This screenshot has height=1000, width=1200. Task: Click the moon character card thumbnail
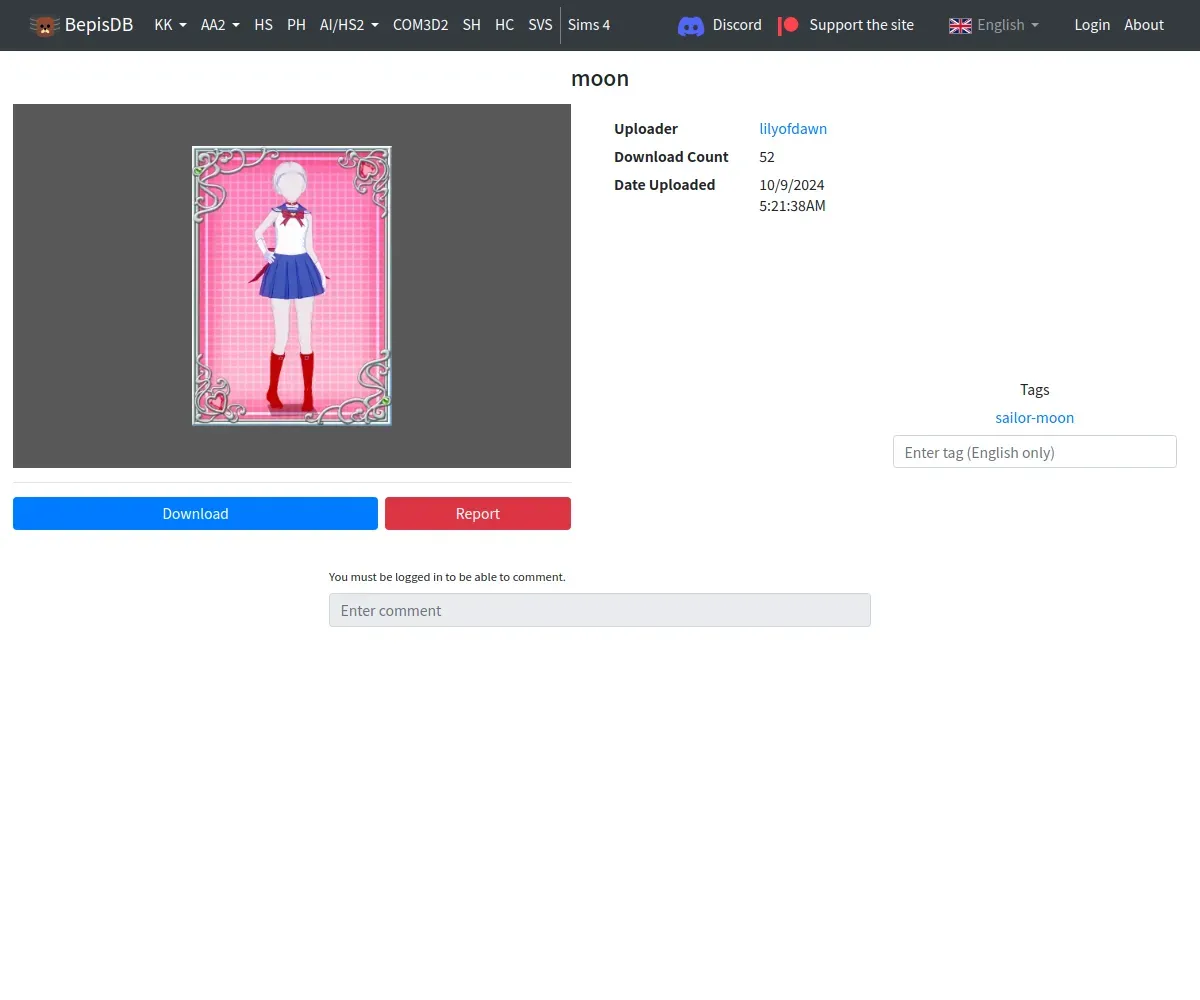click(292, 286)
